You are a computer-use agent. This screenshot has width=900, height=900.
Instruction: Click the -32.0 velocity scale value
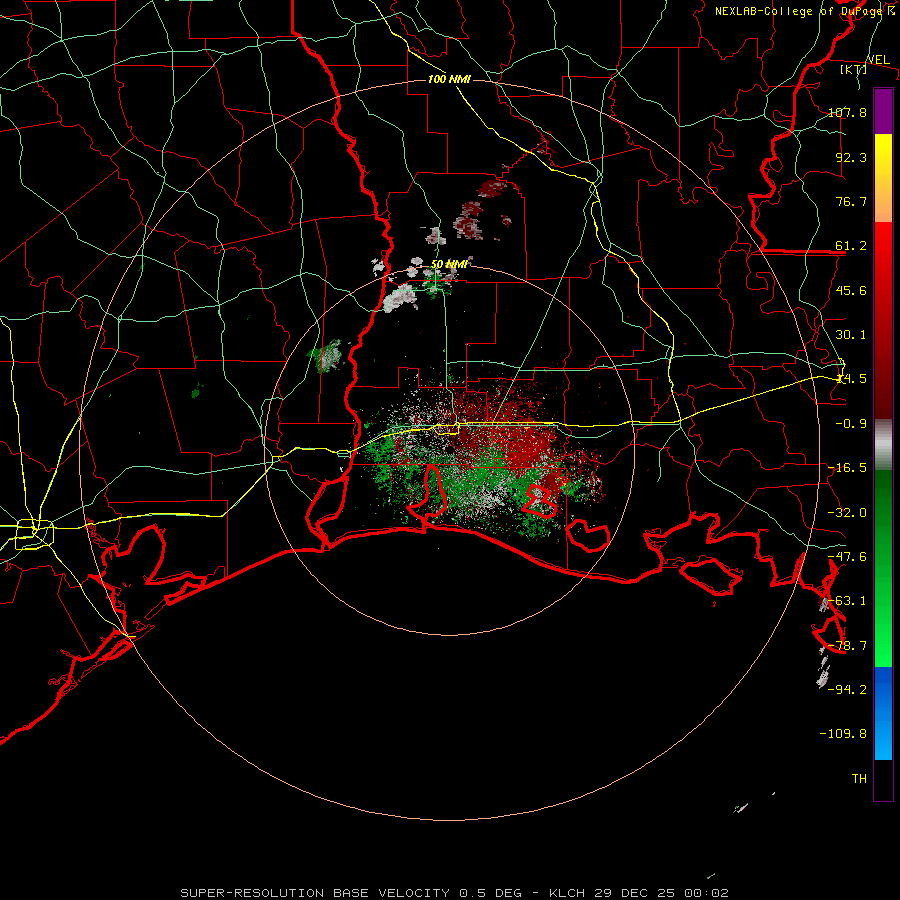click(847, 513)
